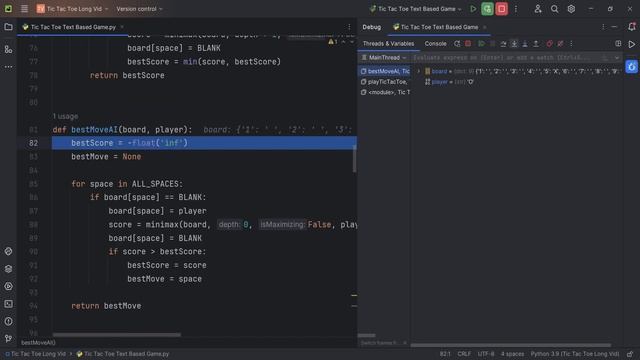Click editor horizontal scrollbar thumb

[x=117, y=335]
